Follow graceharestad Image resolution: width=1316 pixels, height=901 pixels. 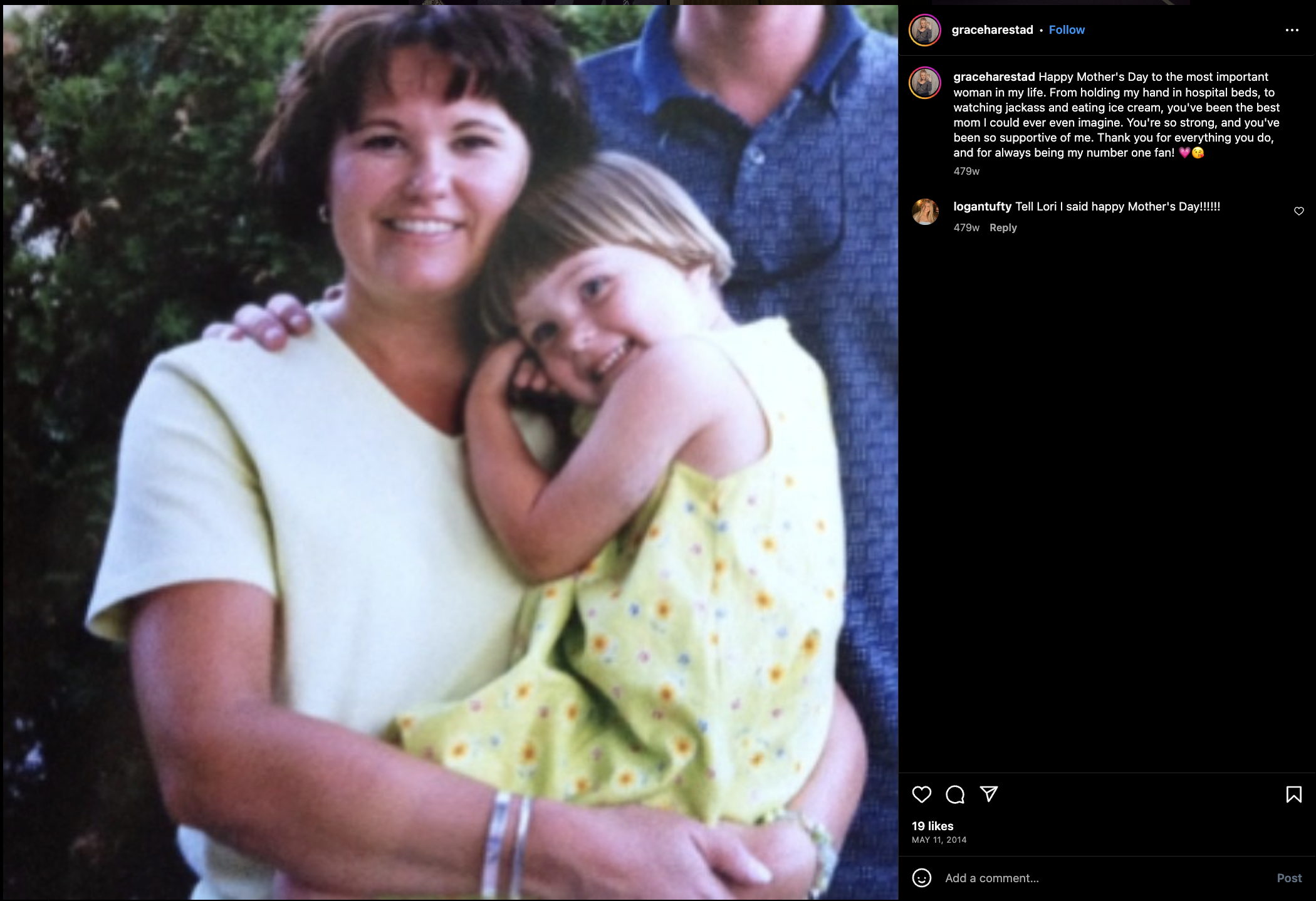(1067, 30)
